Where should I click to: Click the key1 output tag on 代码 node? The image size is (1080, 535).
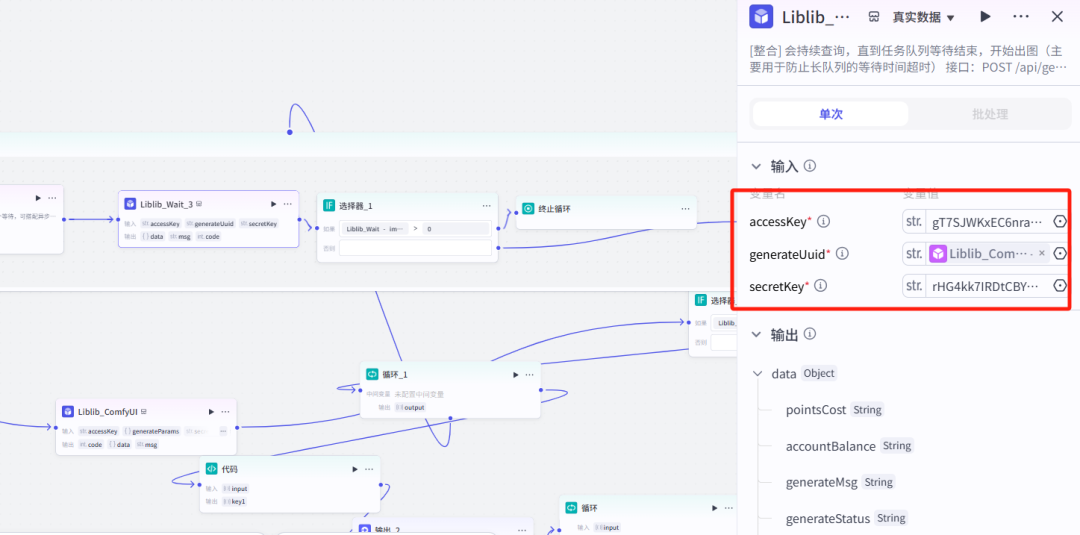point(234,501)
